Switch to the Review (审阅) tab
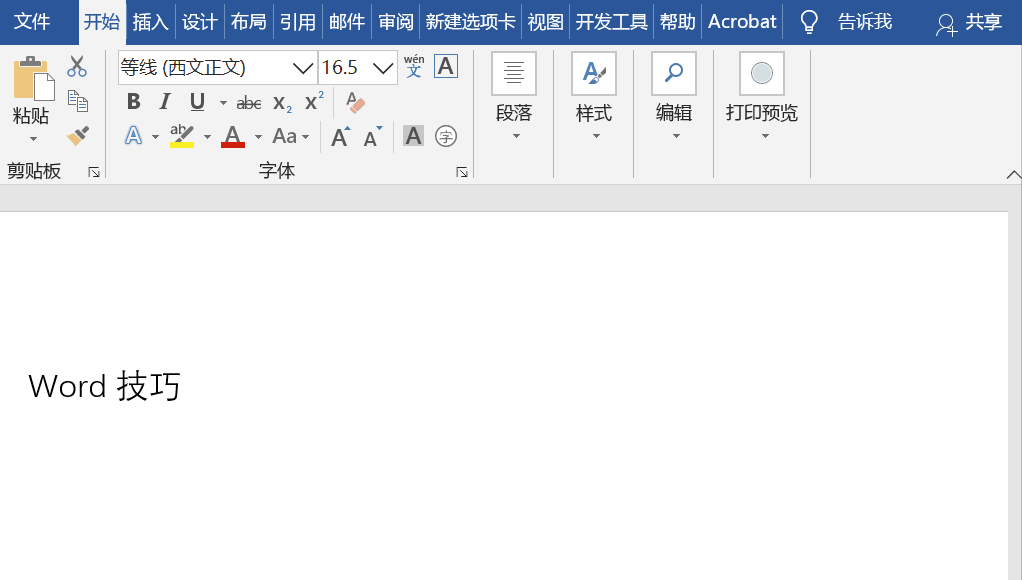1022x580 pixels. (x=396, y=22)
